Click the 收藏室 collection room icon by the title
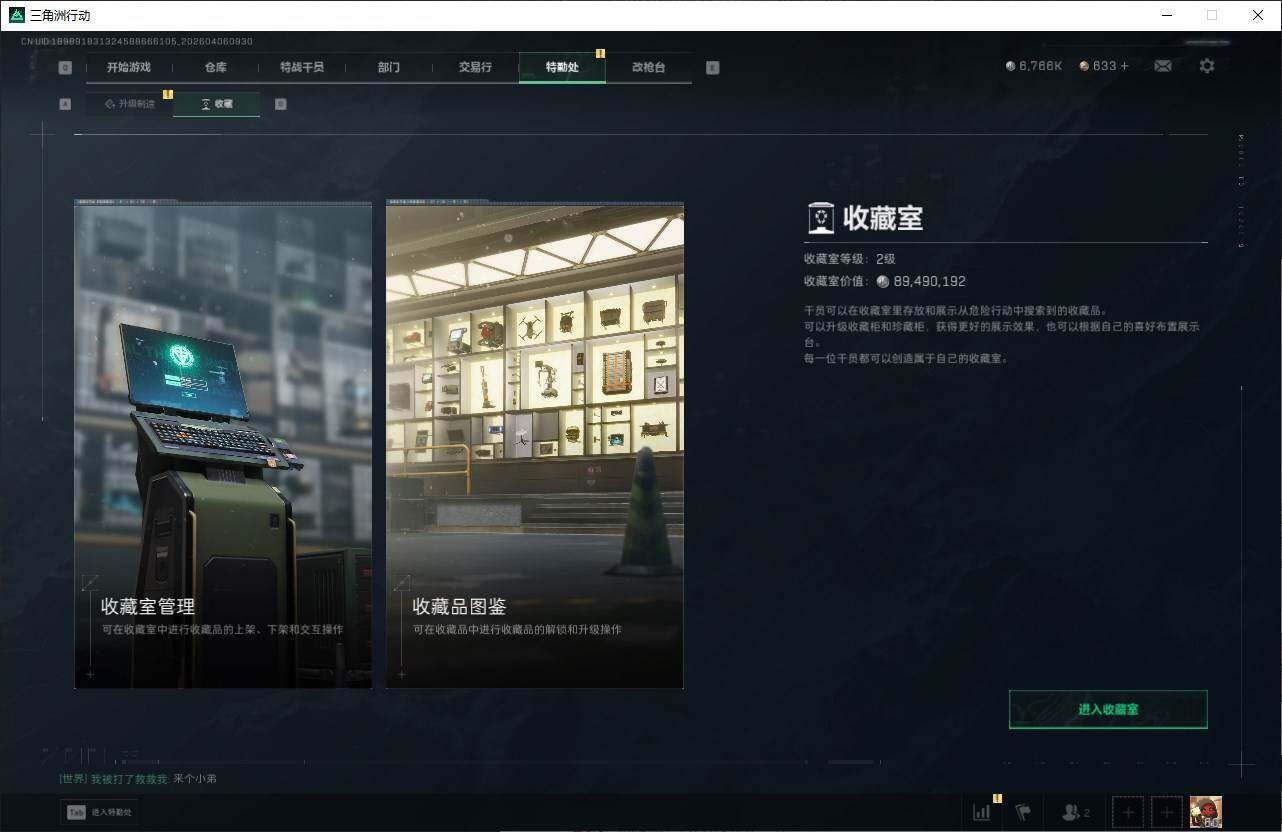Screen dimensions: 1282x832 pyautogui.click(x=821, y=218)
